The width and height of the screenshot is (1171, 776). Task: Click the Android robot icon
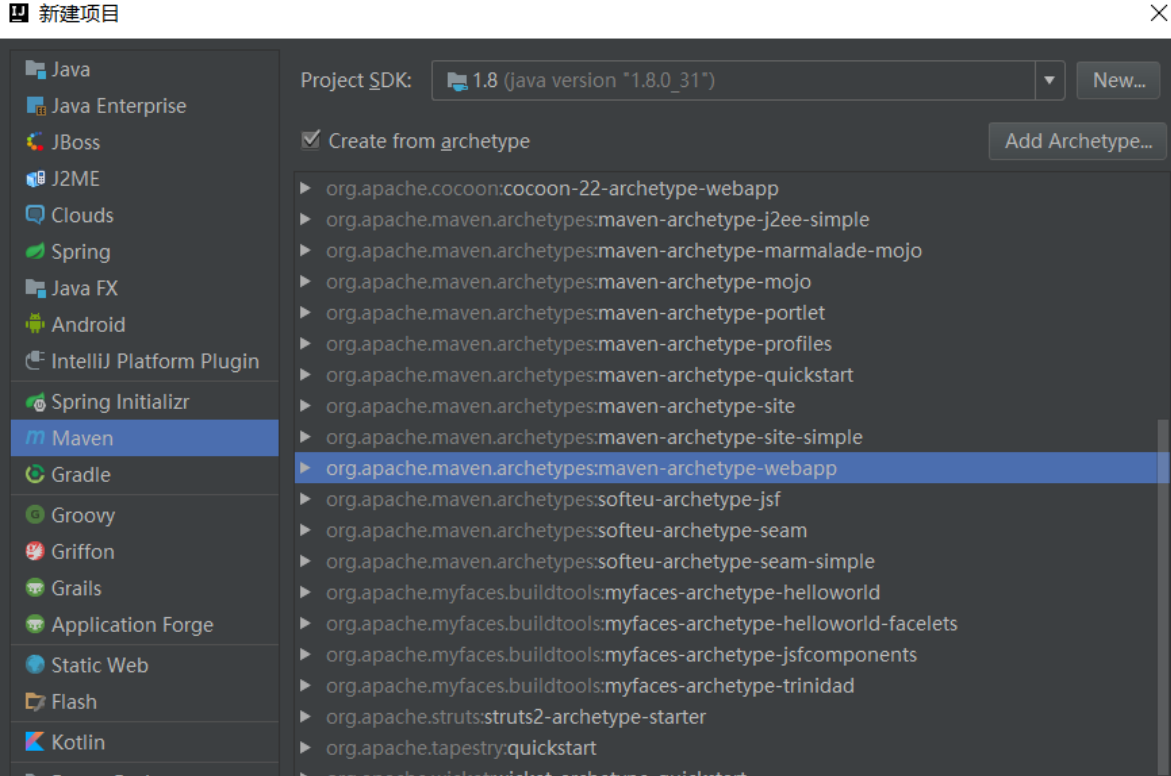coord(35,324)
